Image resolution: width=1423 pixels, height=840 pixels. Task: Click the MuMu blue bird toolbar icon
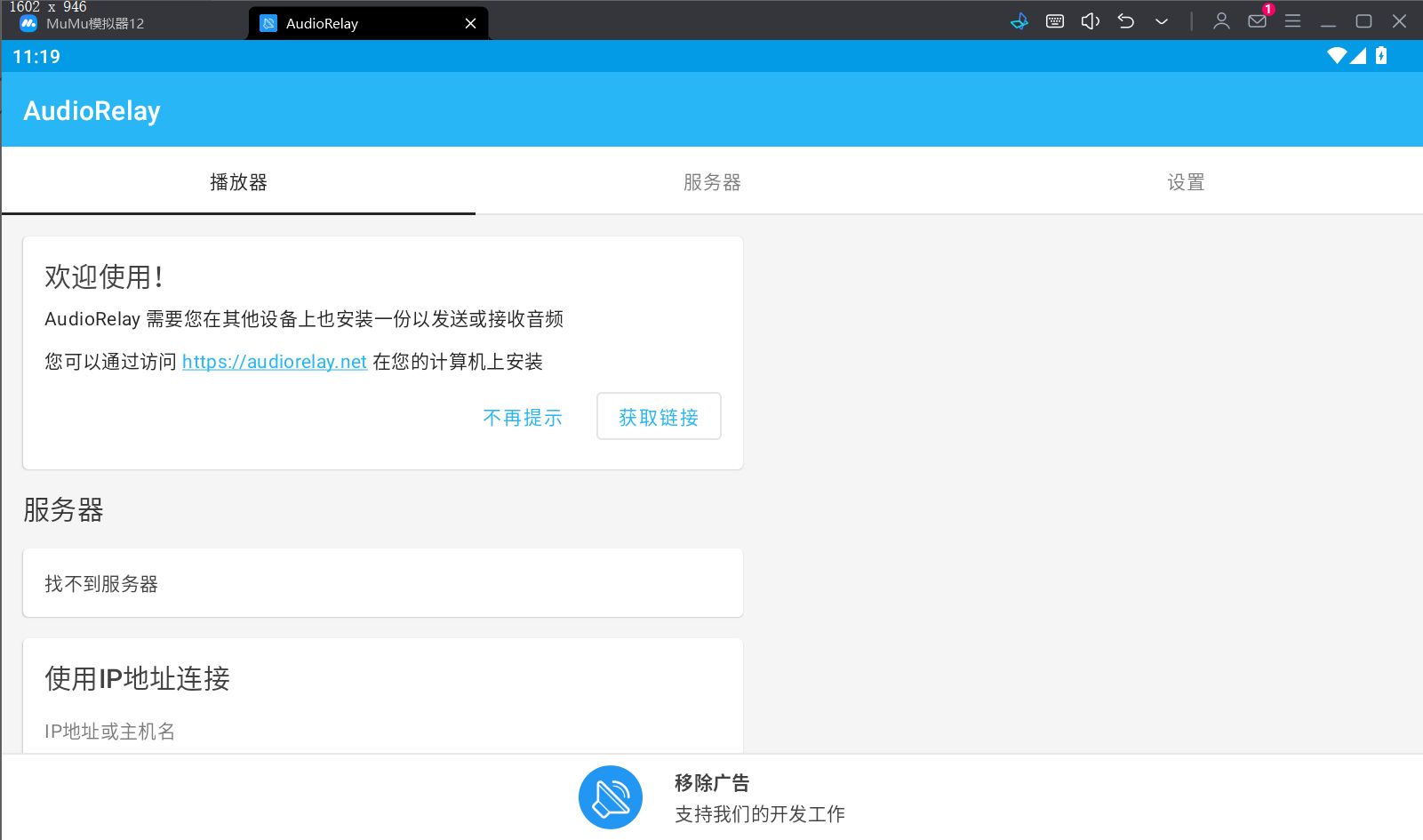(x=1019, y=21)
